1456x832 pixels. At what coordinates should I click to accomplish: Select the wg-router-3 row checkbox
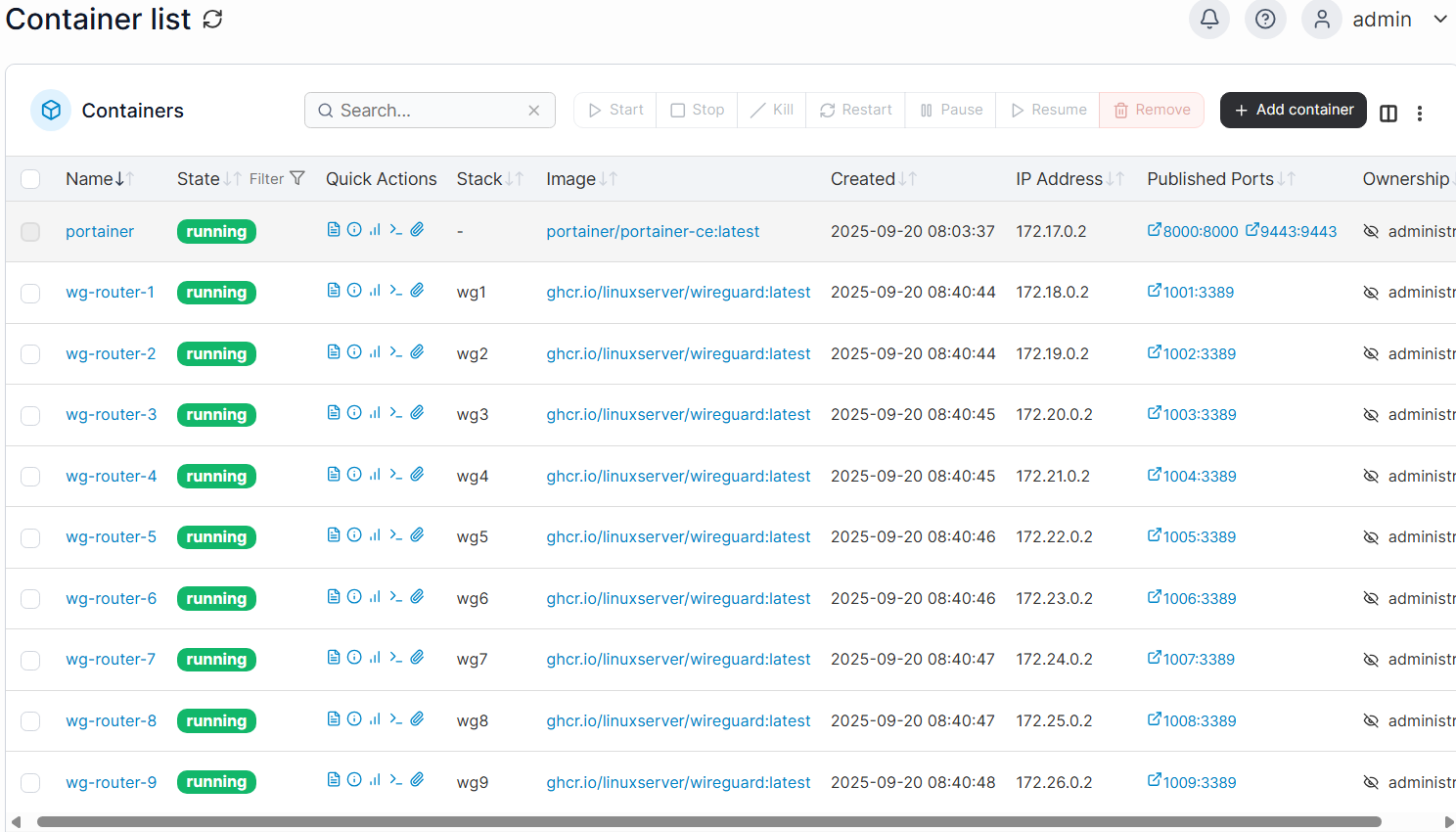[x=30, y=415]
